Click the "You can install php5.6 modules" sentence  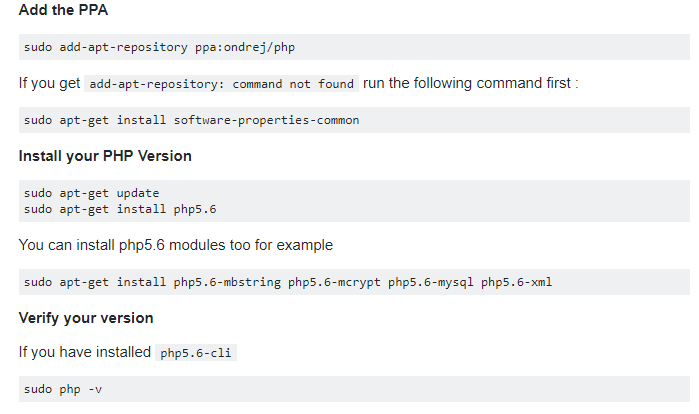pos(175,245)
